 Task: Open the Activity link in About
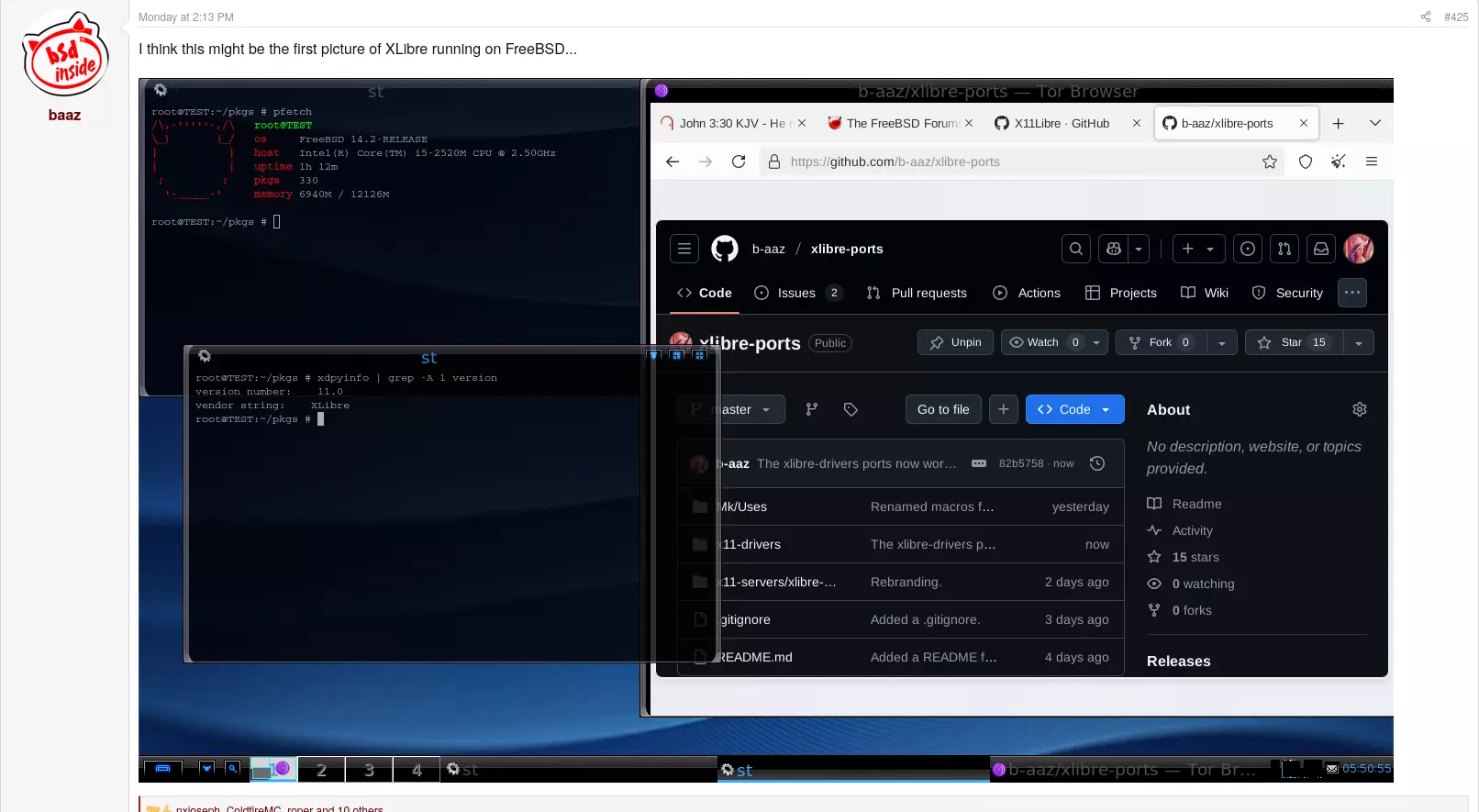tap(1180, 530)
